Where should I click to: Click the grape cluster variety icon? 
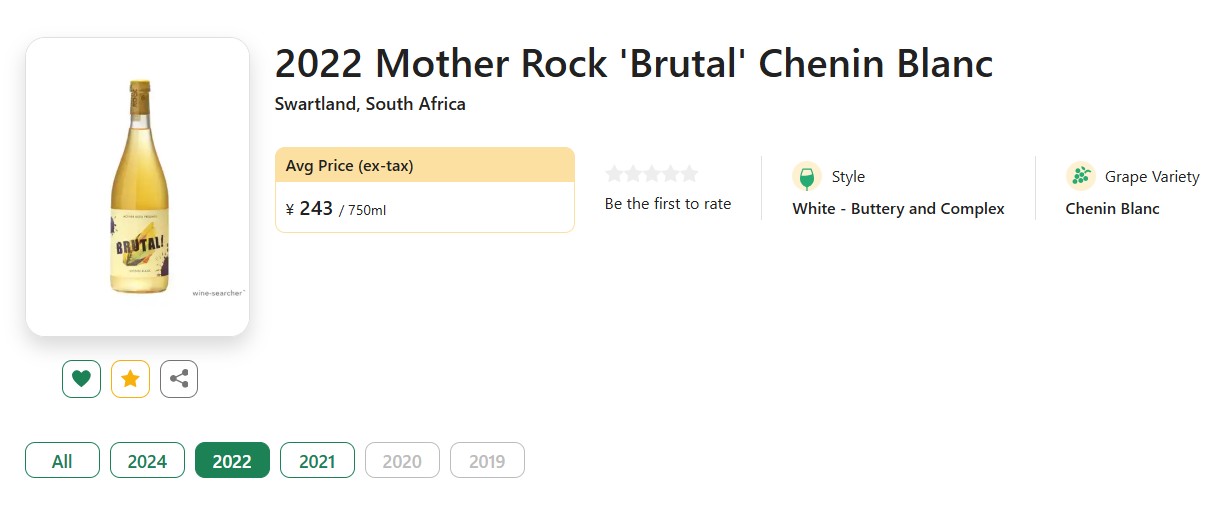pos(1081,177)
